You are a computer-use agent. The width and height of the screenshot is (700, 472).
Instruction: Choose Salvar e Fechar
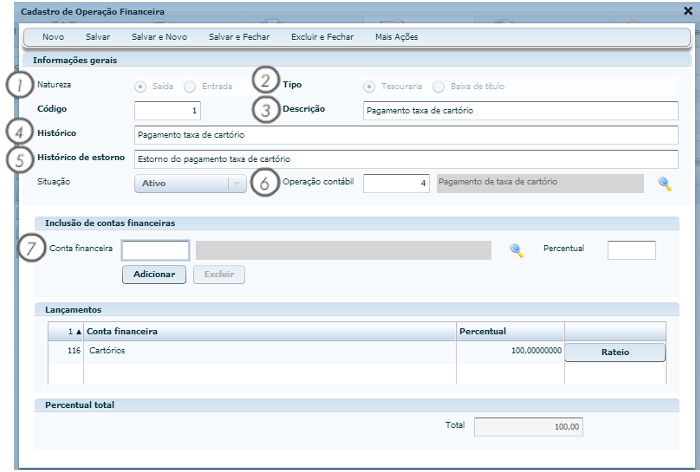(239, 37)
